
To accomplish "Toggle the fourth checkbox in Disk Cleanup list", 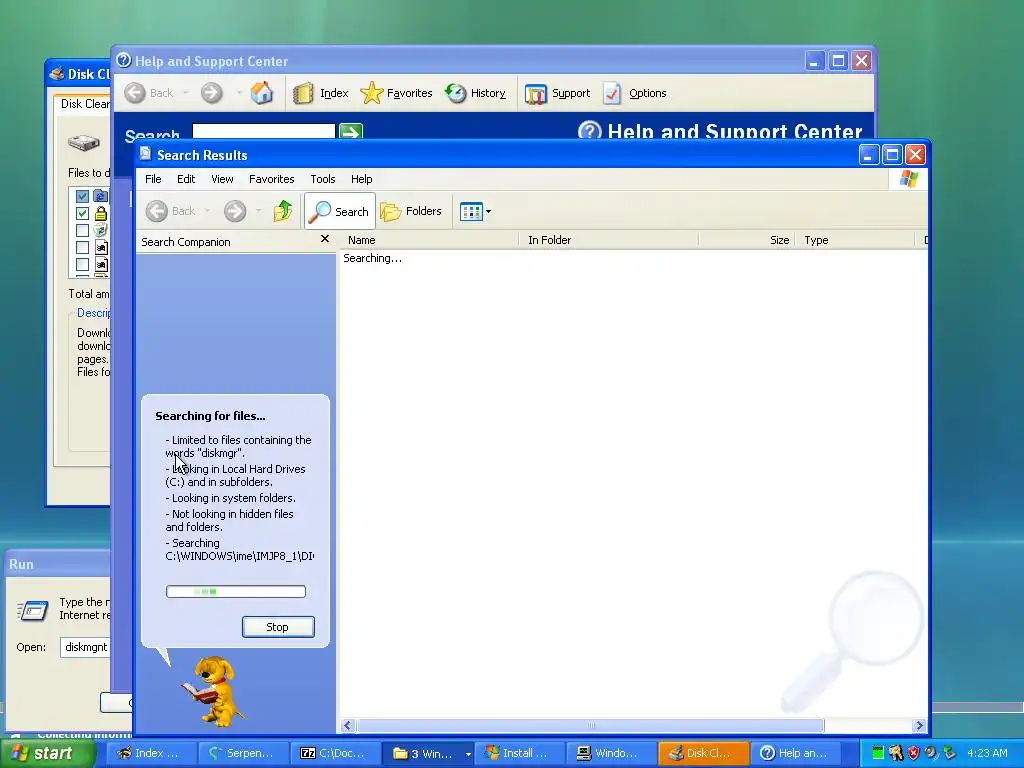I will click(x=82, y=247).
